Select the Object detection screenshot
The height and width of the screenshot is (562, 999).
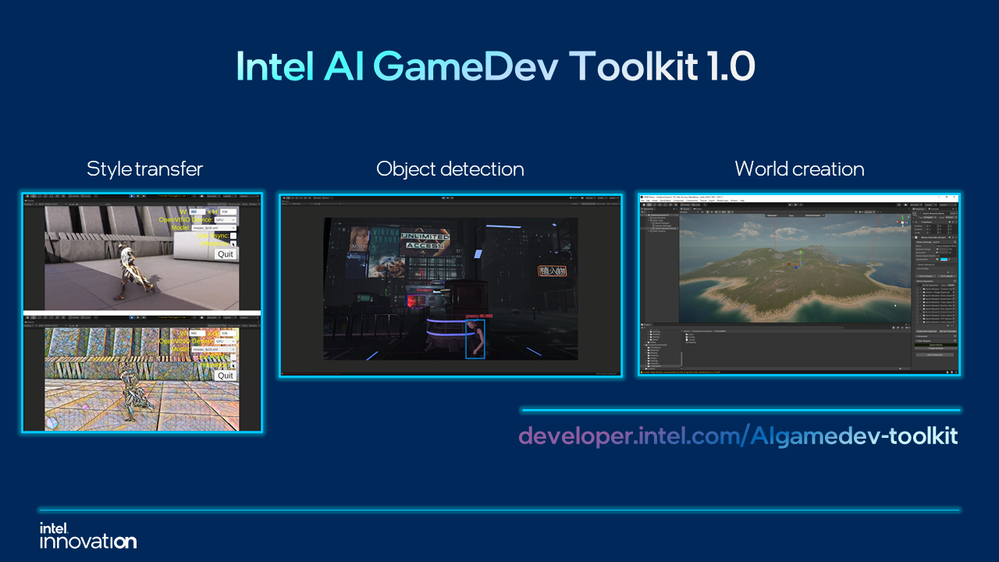point(450,285)
